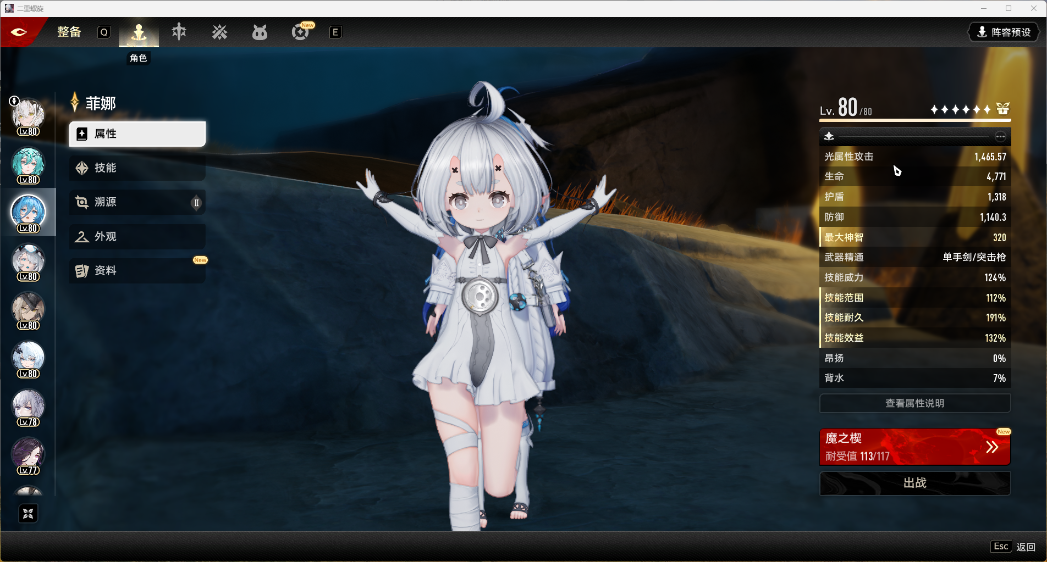This screenshot has width=1047, height=562.
Task: Click the gift icon beside the stars
Action: coord(1002,109)
